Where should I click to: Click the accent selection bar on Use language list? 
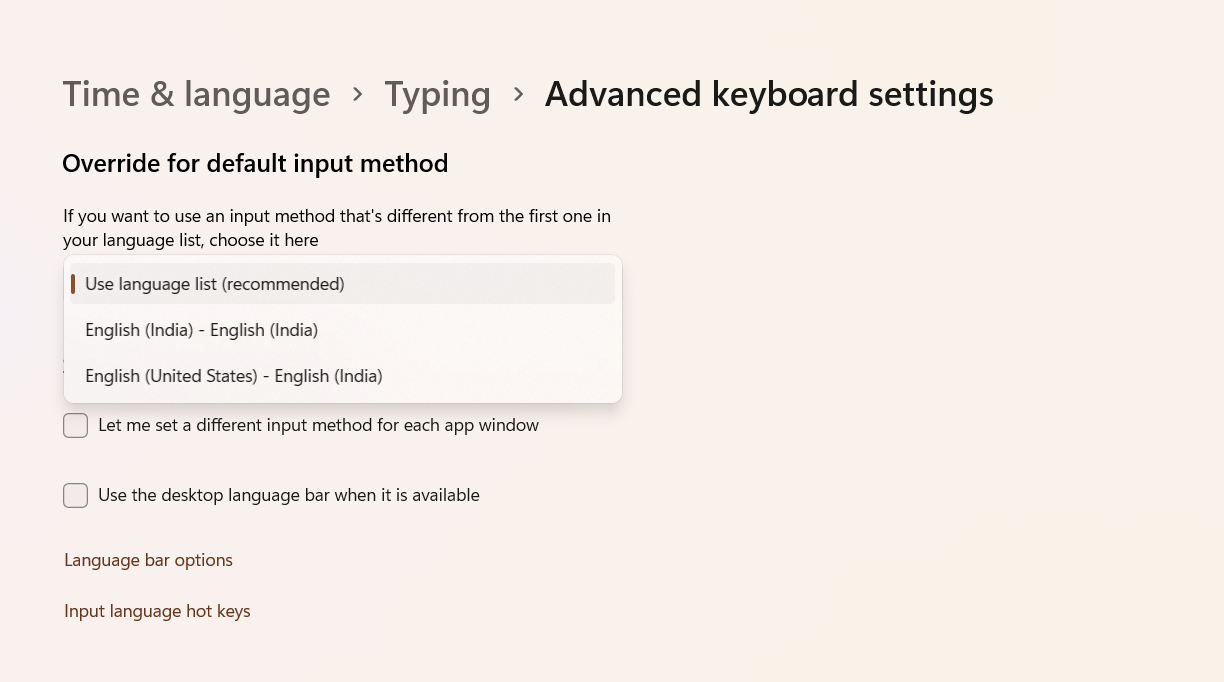tap(73, 284)
